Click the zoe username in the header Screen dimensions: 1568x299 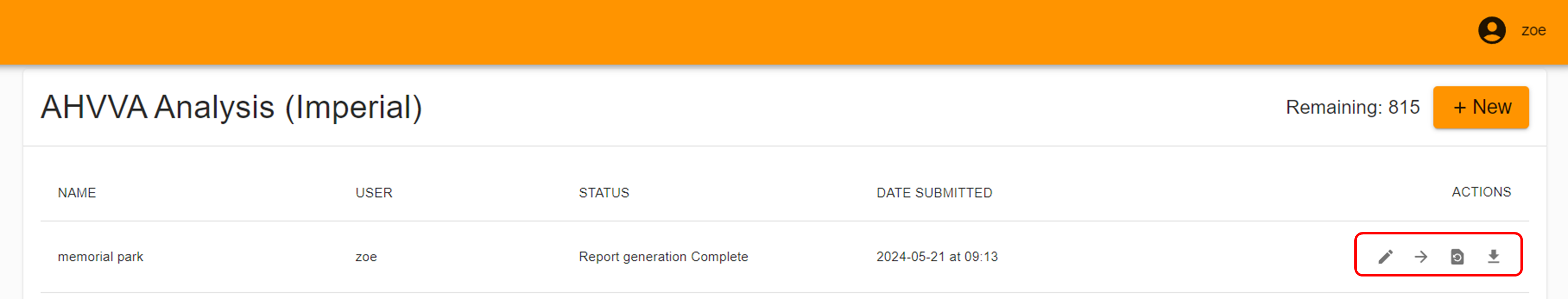[1533, 30]
